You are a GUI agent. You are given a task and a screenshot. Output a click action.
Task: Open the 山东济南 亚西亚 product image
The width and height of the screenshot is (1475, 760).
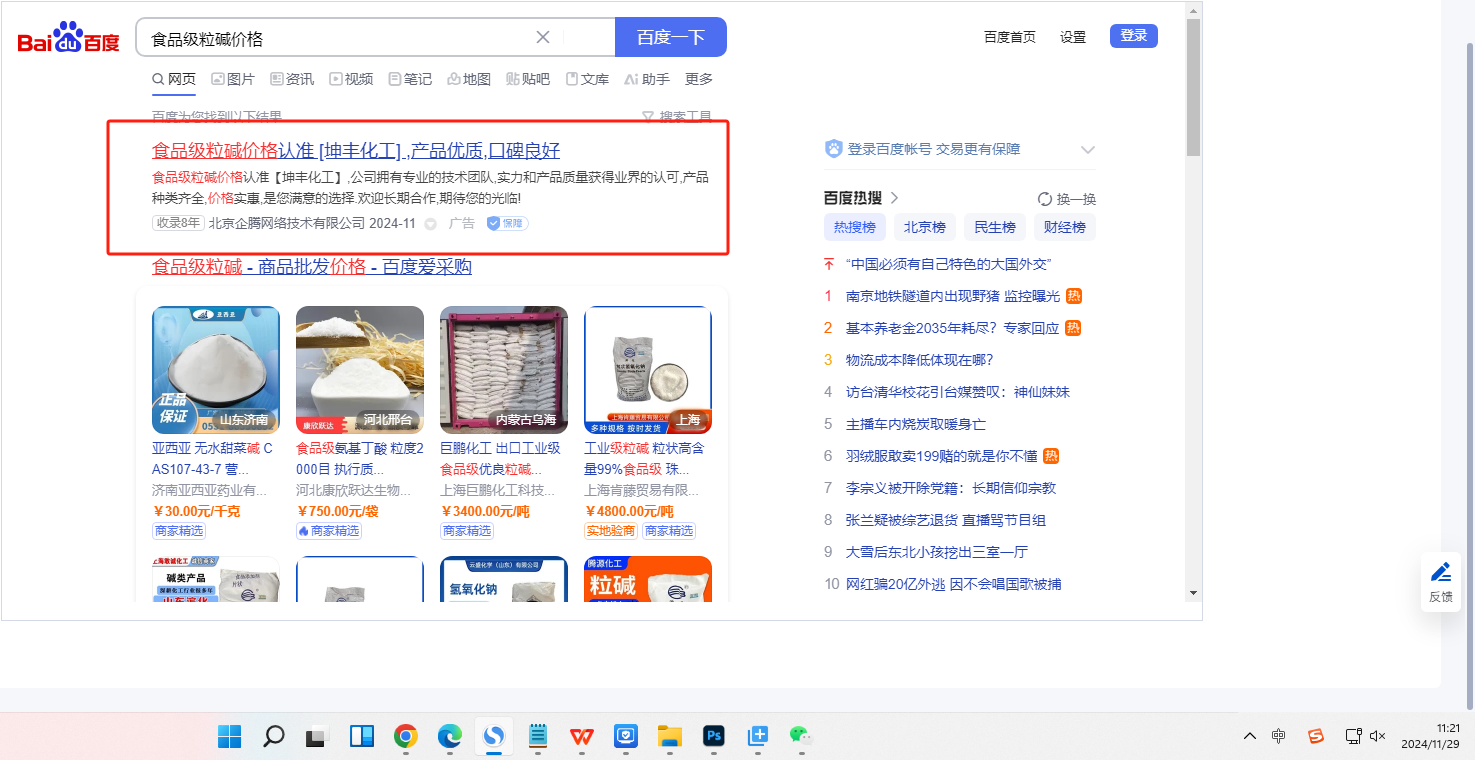pos(216,370)
